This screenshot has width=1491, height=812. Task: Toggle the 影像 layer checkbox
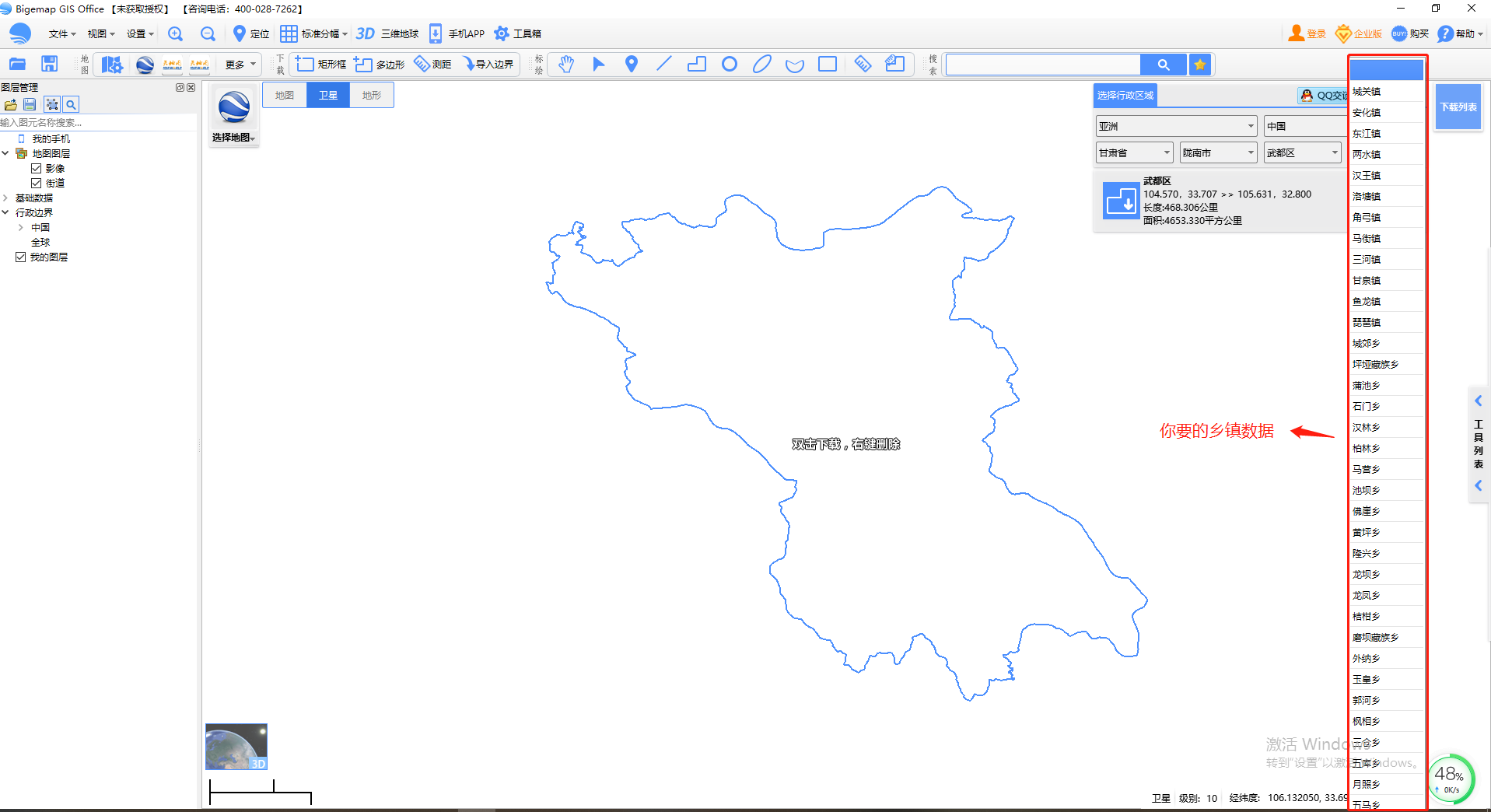point(36,169)
